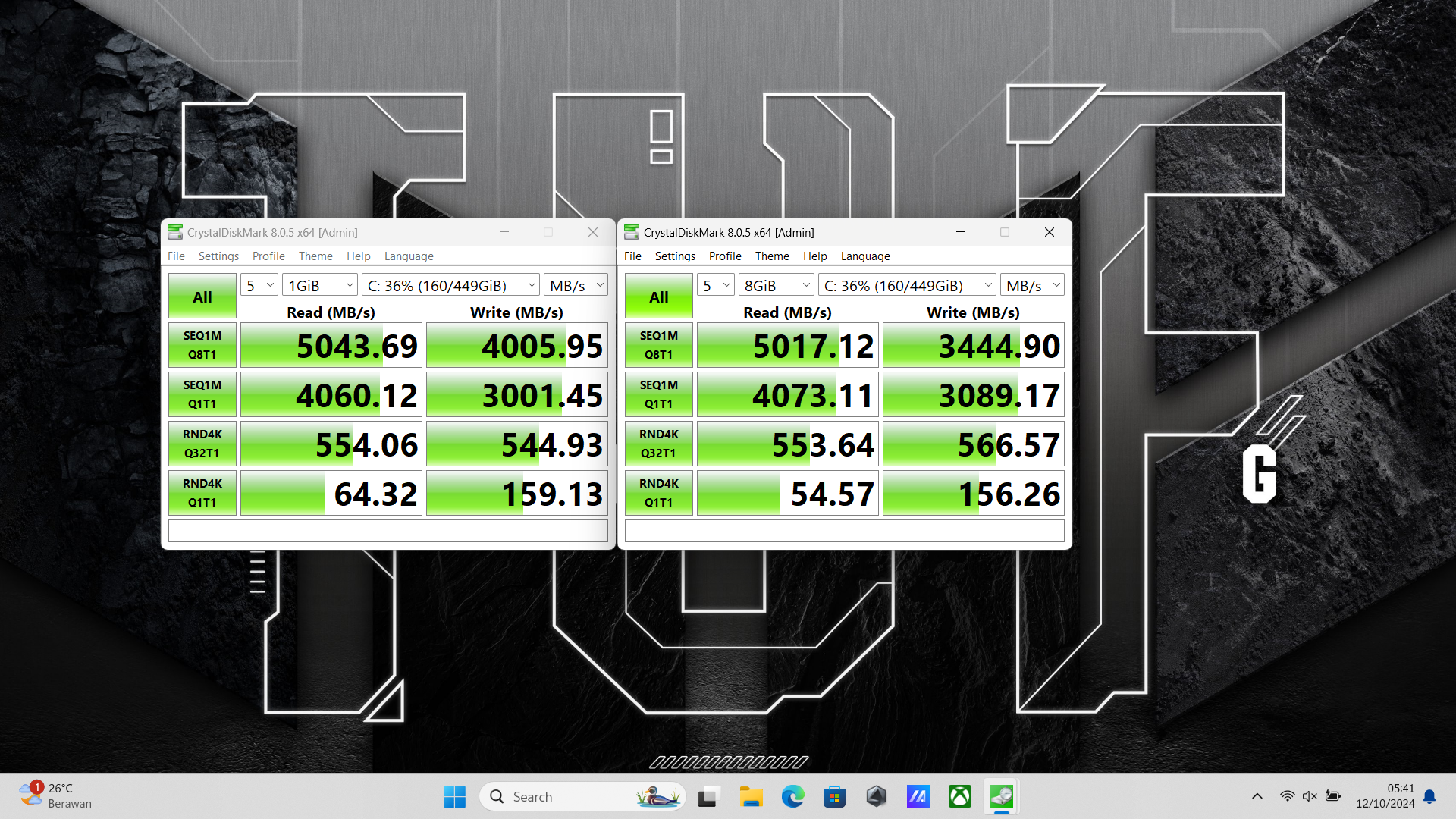Screen dimensions: 1456x819
Task: Open the 1GiB test size dropdown
Action: click(x=319, y=286)
